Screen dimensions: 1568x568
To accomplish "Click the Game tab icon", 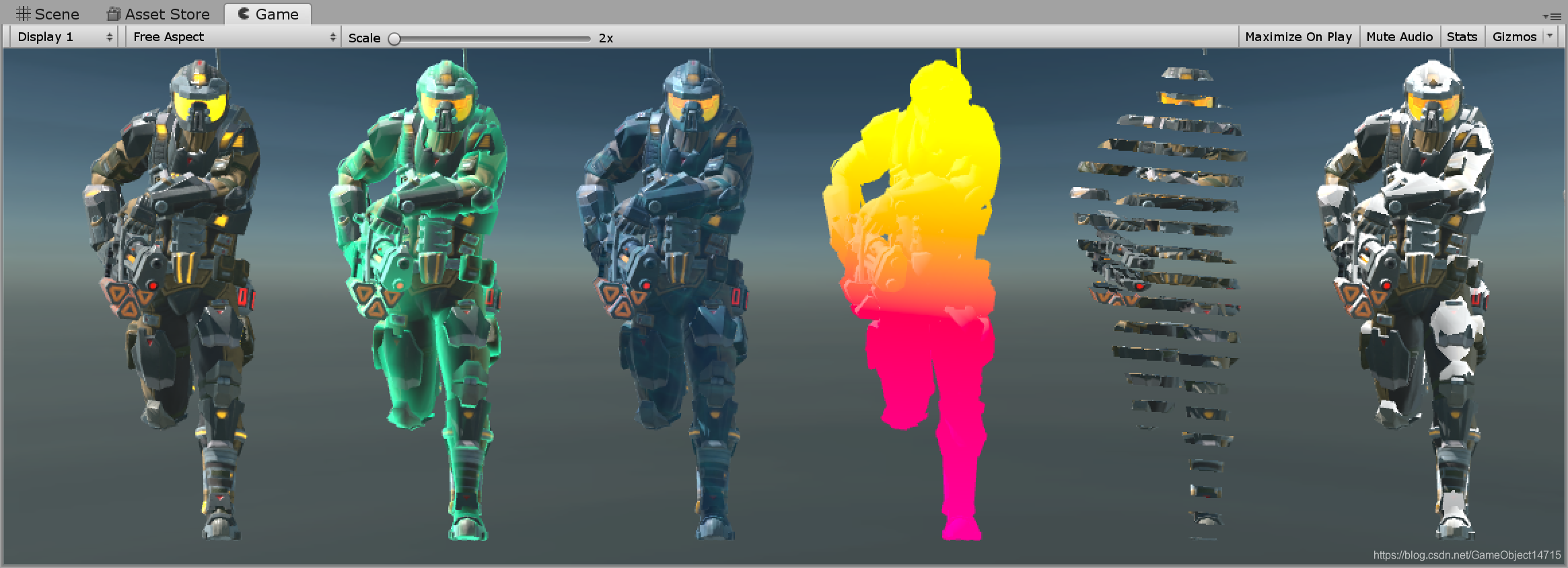I will [244, 13].
